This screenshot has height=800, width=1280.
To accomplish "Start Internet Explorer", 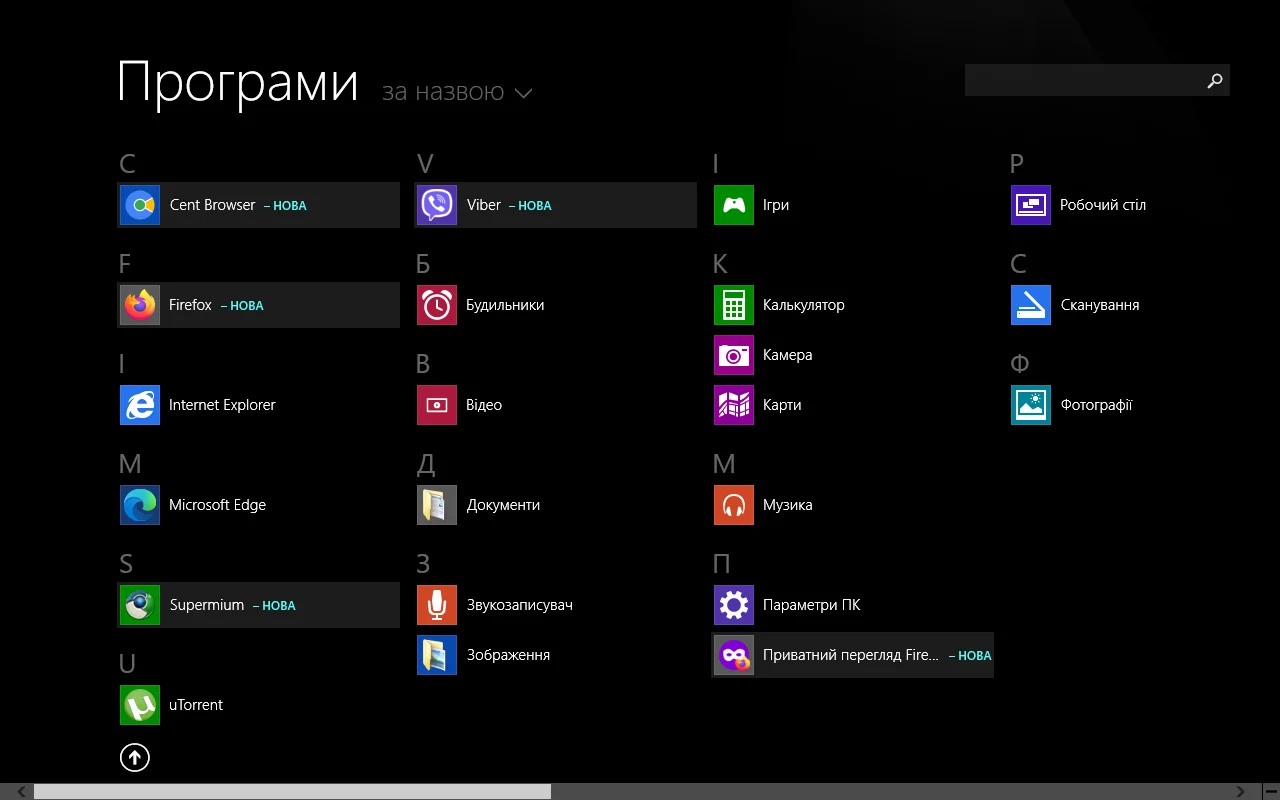I will [140, 405].
